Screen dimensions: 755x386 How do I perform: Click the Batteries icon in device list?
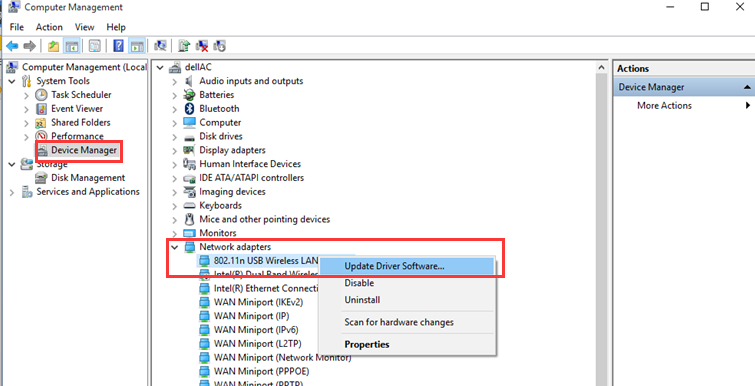tap(189, 95)
